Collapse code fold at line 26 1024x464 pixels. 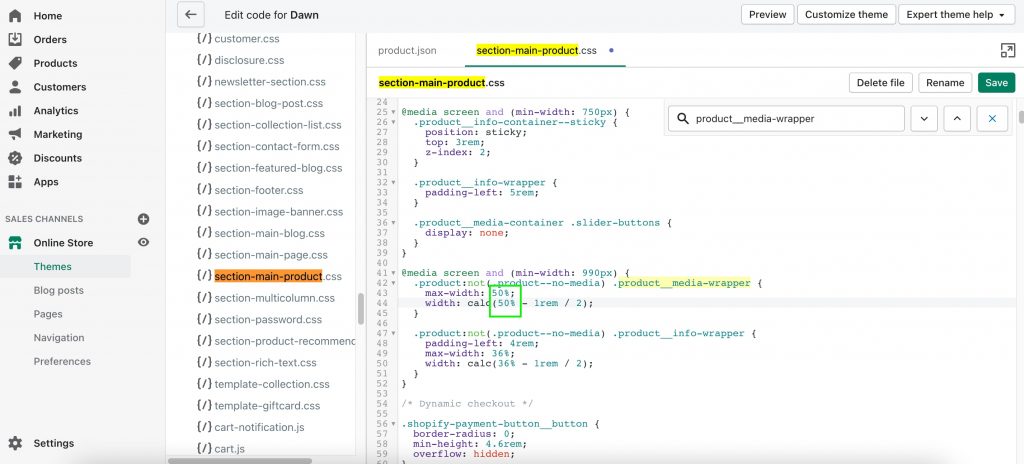click(x=393, y=122)
